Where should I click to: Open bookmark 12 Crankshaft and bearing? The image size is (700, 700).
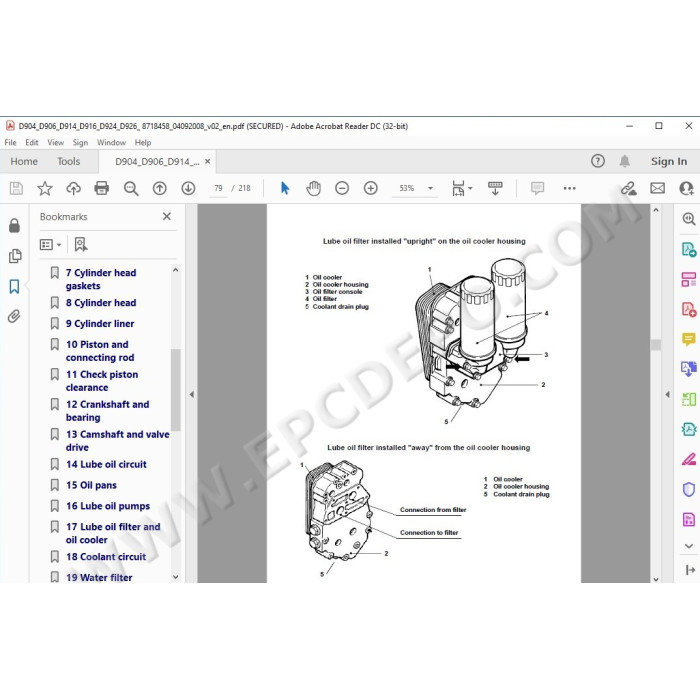pyautogui.click(x=108, y=411)
